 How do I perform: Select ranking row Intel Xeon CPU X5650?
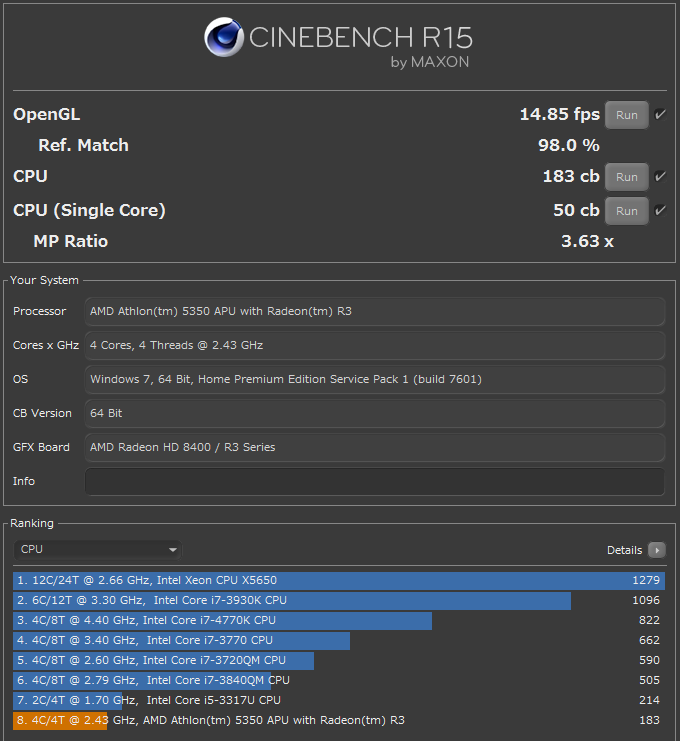coord(339,580)
